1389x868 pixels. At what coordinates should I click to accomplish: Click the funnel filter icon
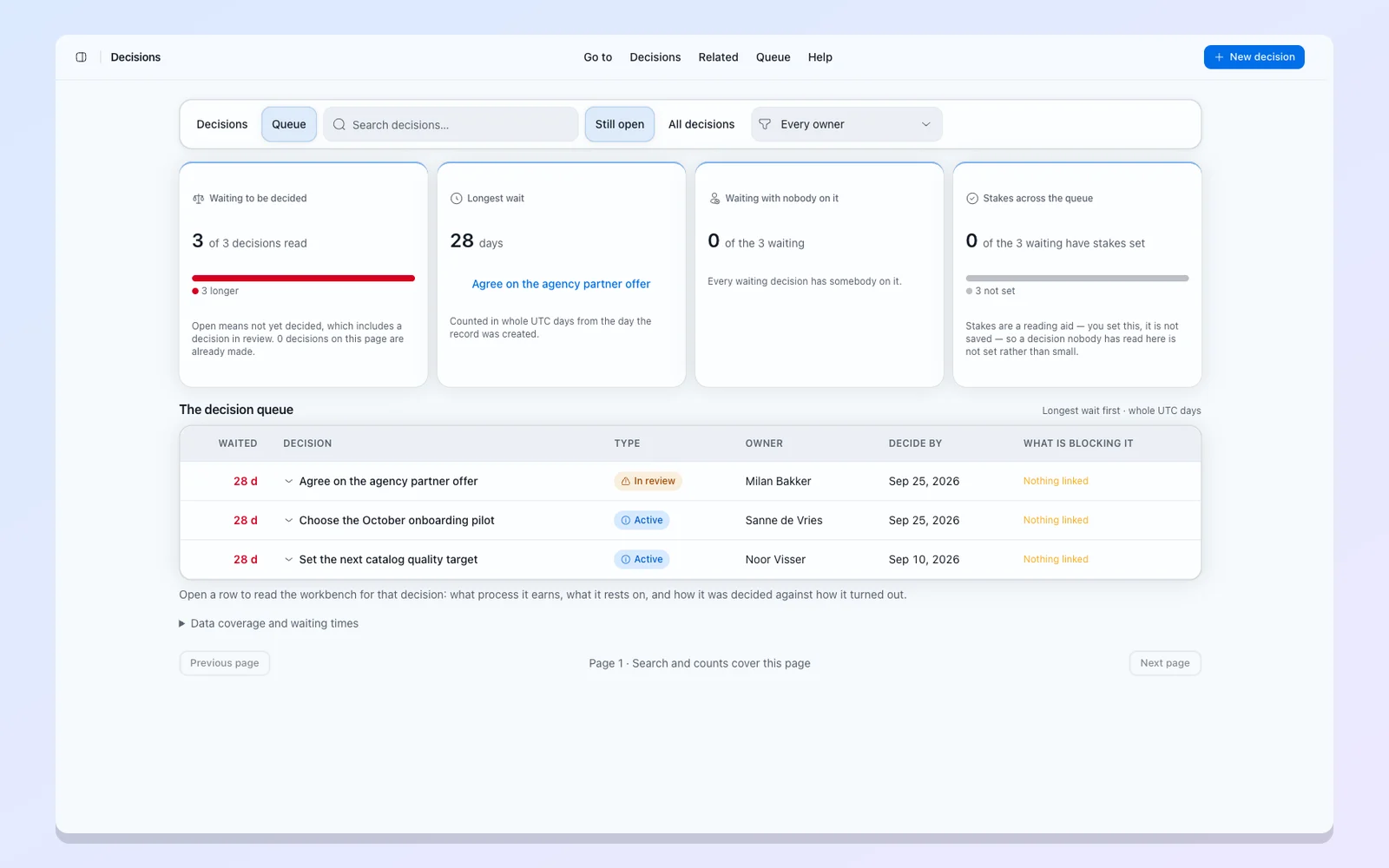[x=765, y=124]
